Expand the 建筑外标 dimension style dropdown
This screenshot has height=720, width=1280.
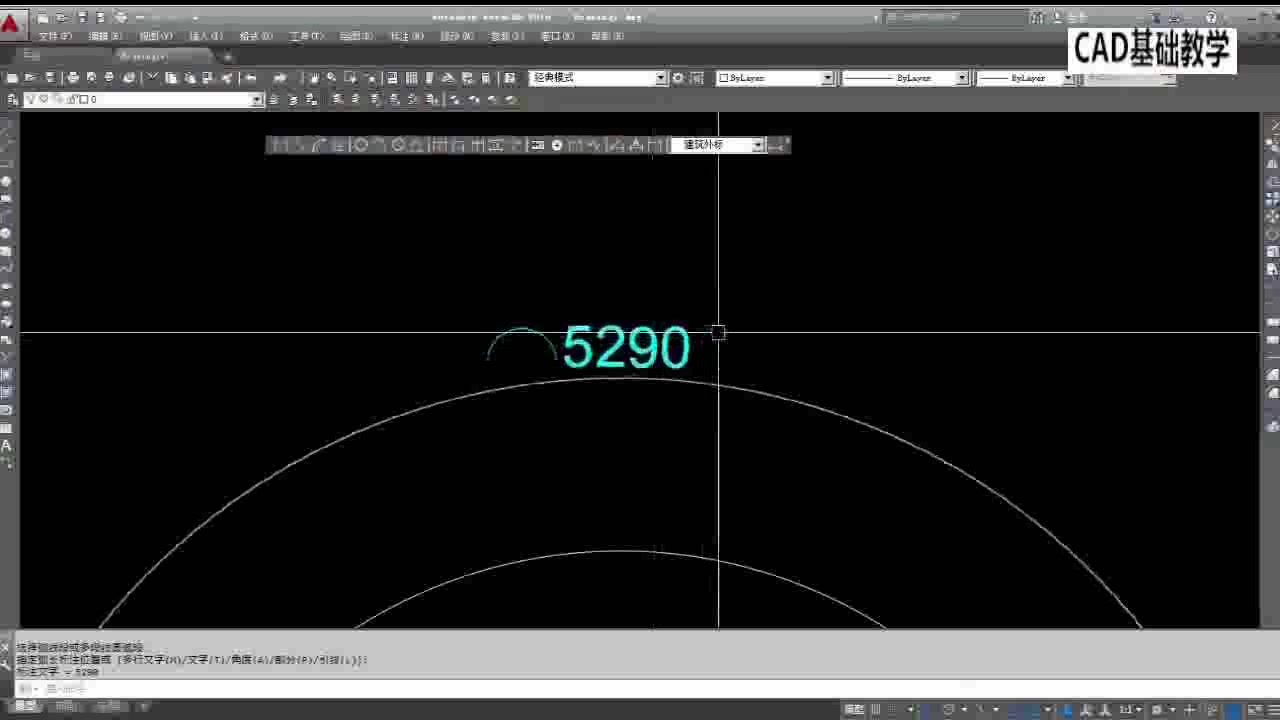pyautogui.click(x=758, y=145)
